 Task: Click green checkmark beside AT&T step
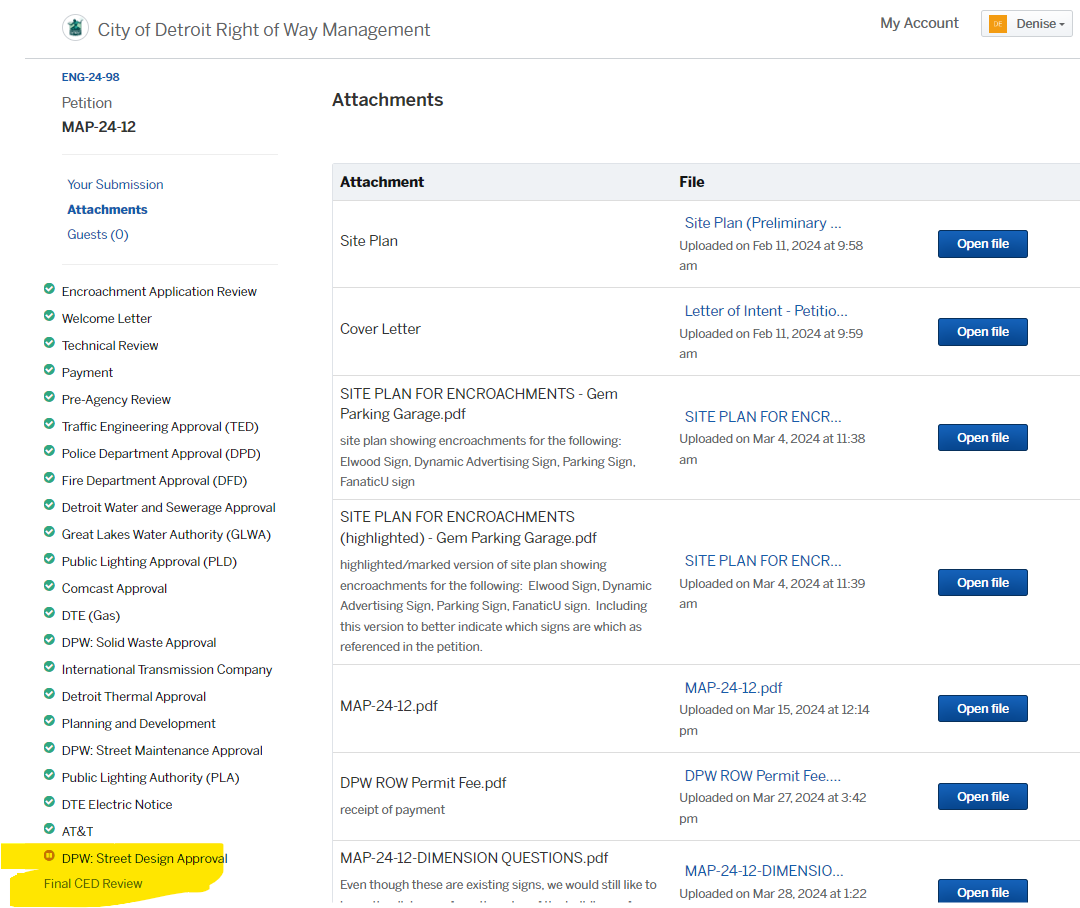click(x=49, y=830)
